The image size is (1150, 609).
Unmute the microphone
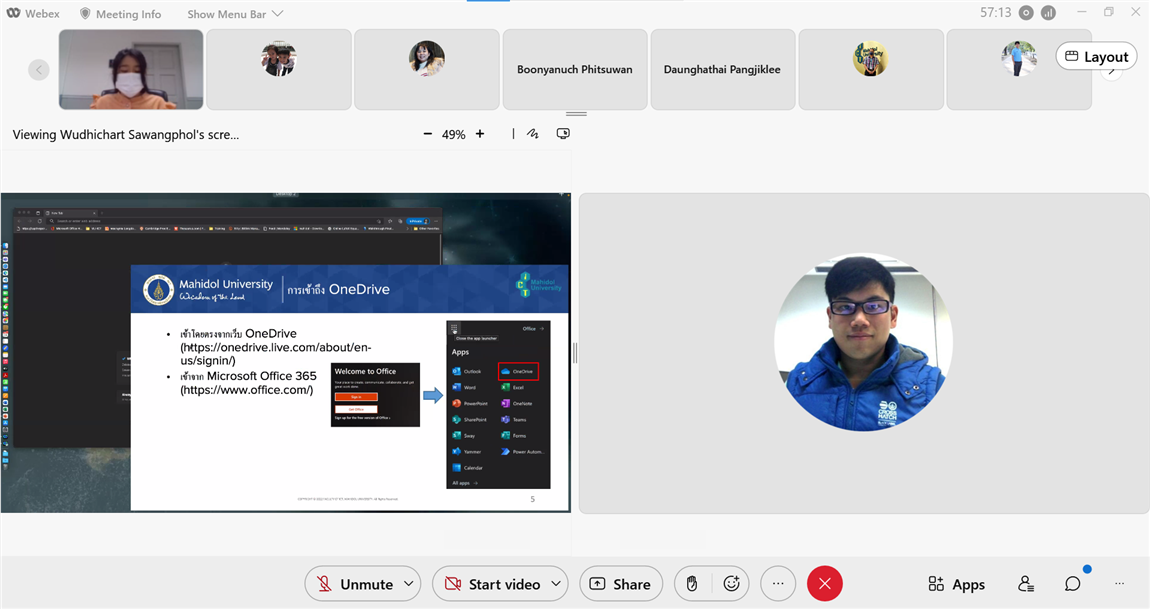(354, 584)
